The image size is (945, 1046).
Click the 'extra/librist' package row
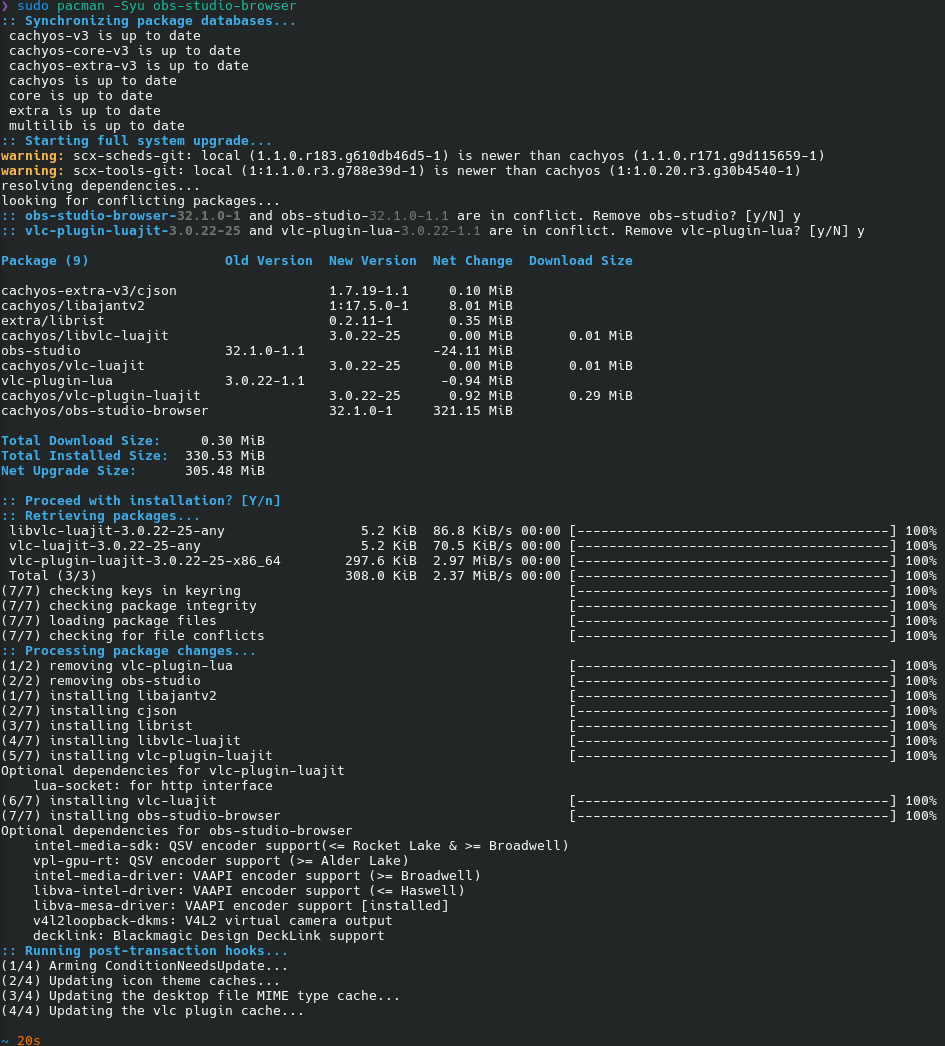pyautogui.click(x=257, y=321)
